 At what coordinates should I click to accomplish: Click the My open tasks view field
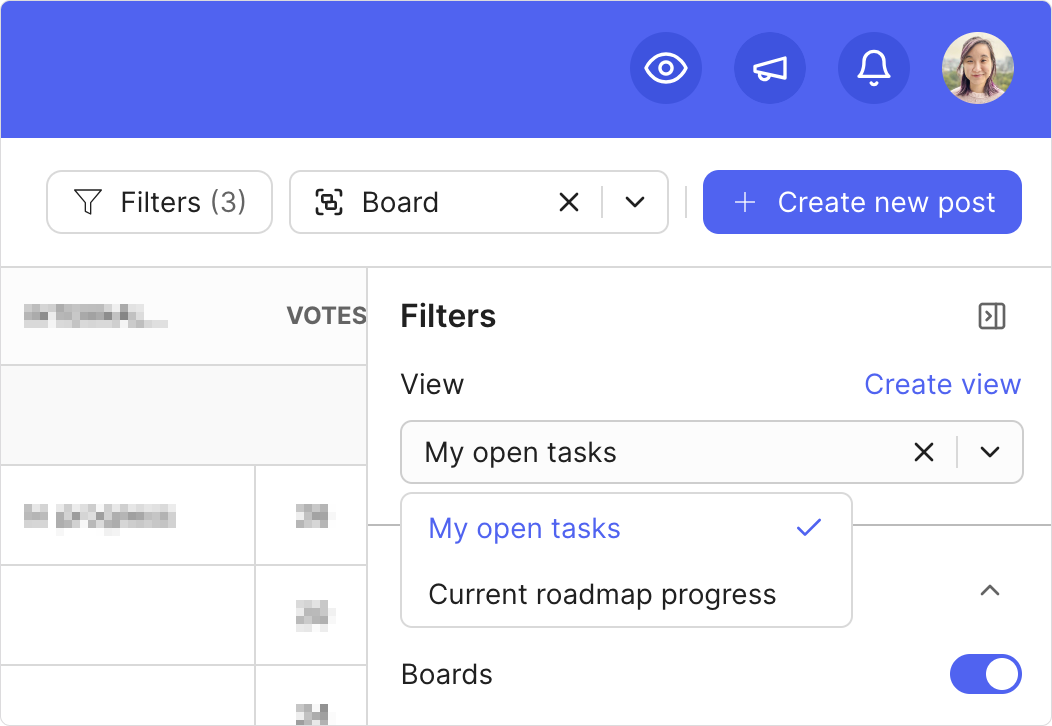650,452
